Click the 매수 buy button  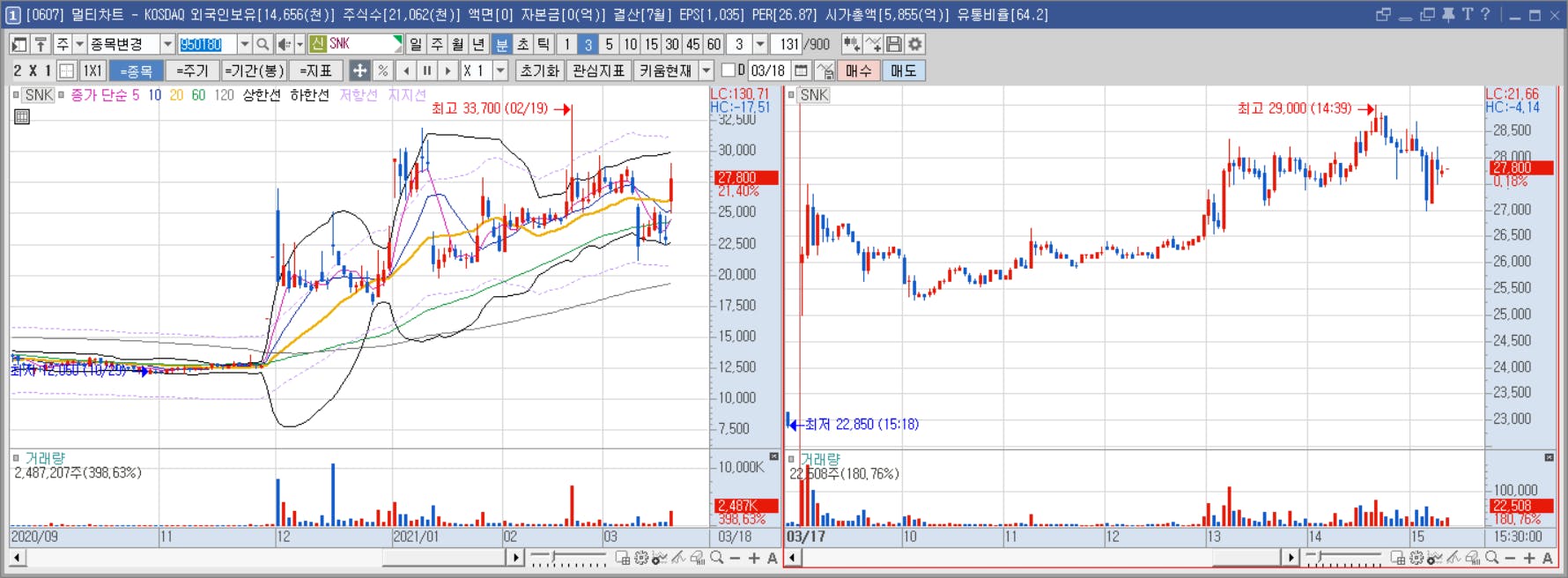point(859,70)
